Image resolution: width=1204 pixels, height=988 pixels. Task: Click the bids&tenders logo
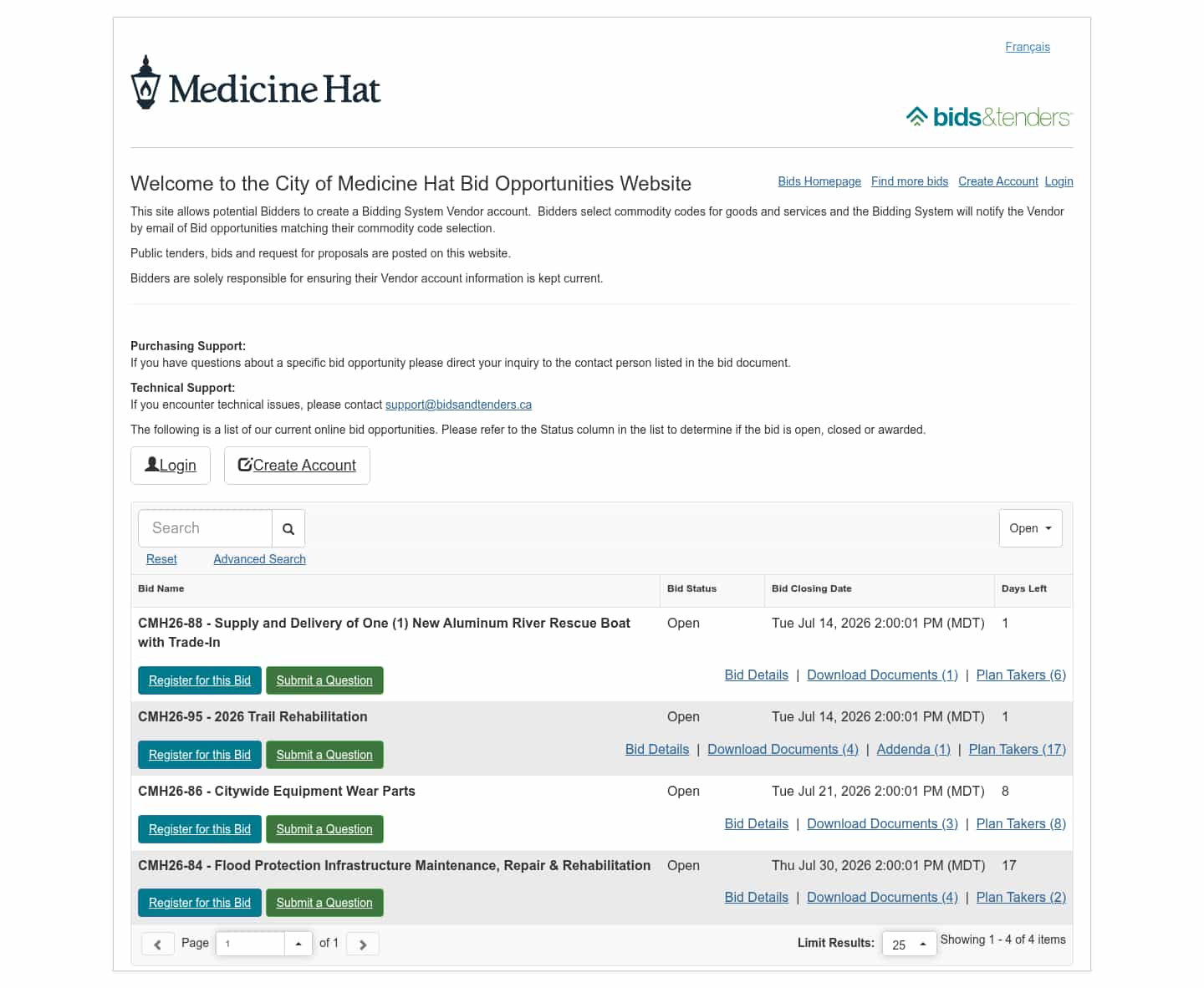pos(989,117)
